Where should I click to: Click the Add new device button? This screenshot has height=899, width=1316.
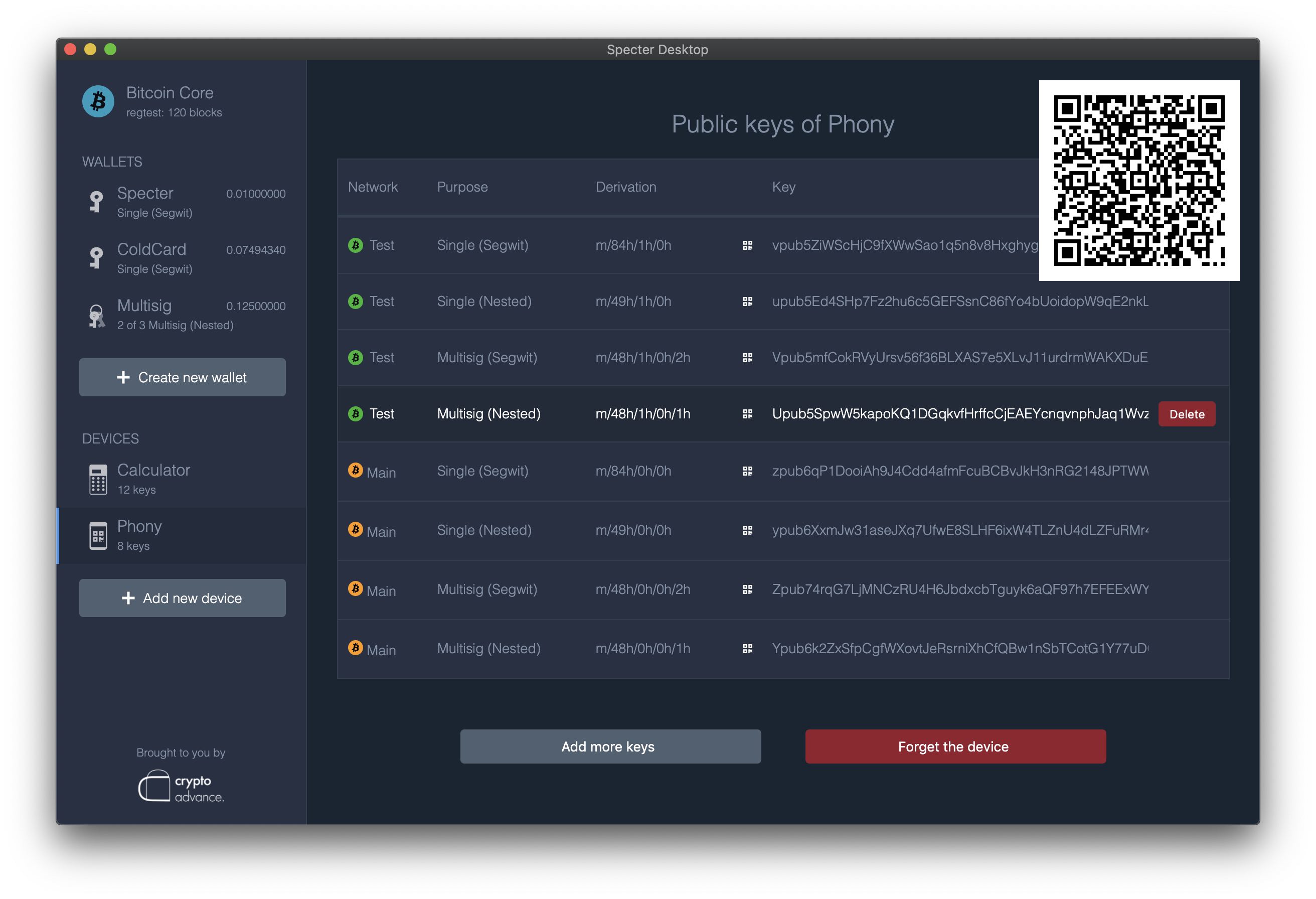(183, 597)
